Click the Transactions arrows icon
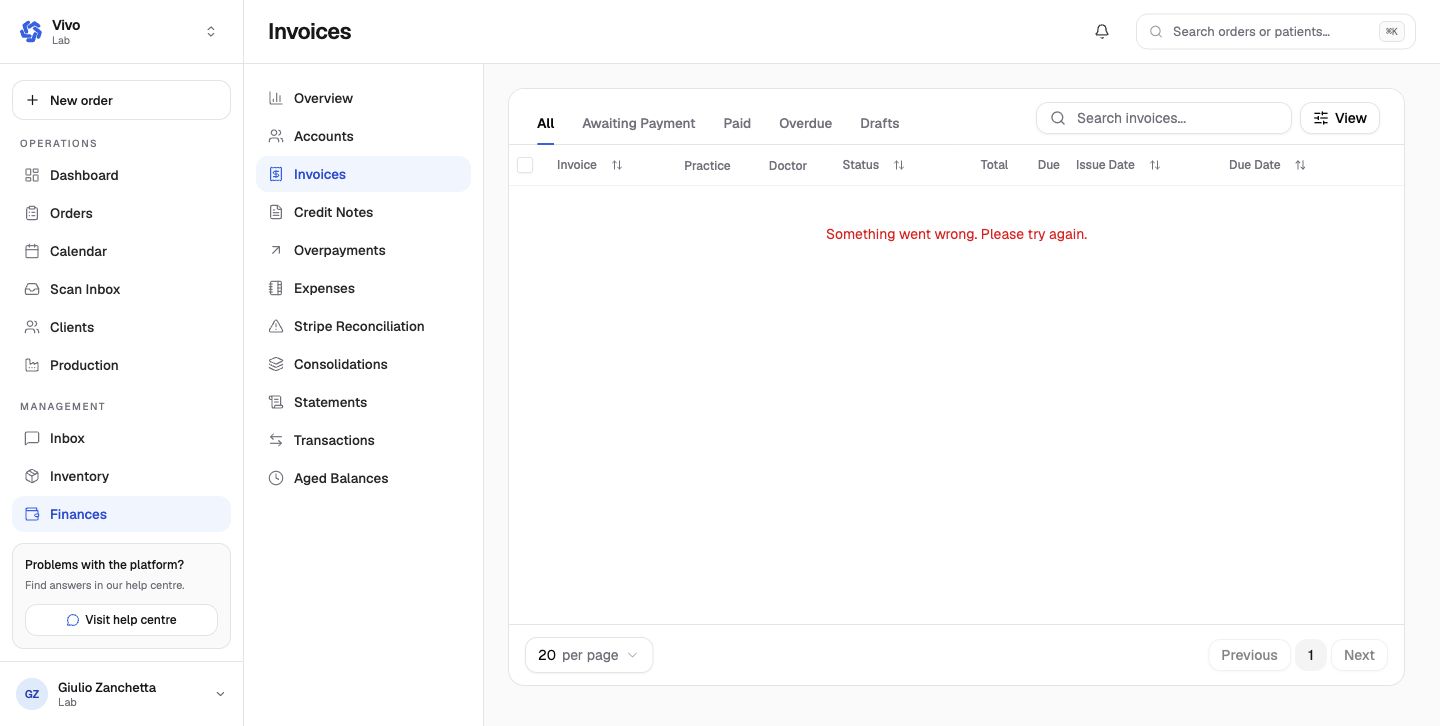 pyautogui.click(x=276, y=440)
